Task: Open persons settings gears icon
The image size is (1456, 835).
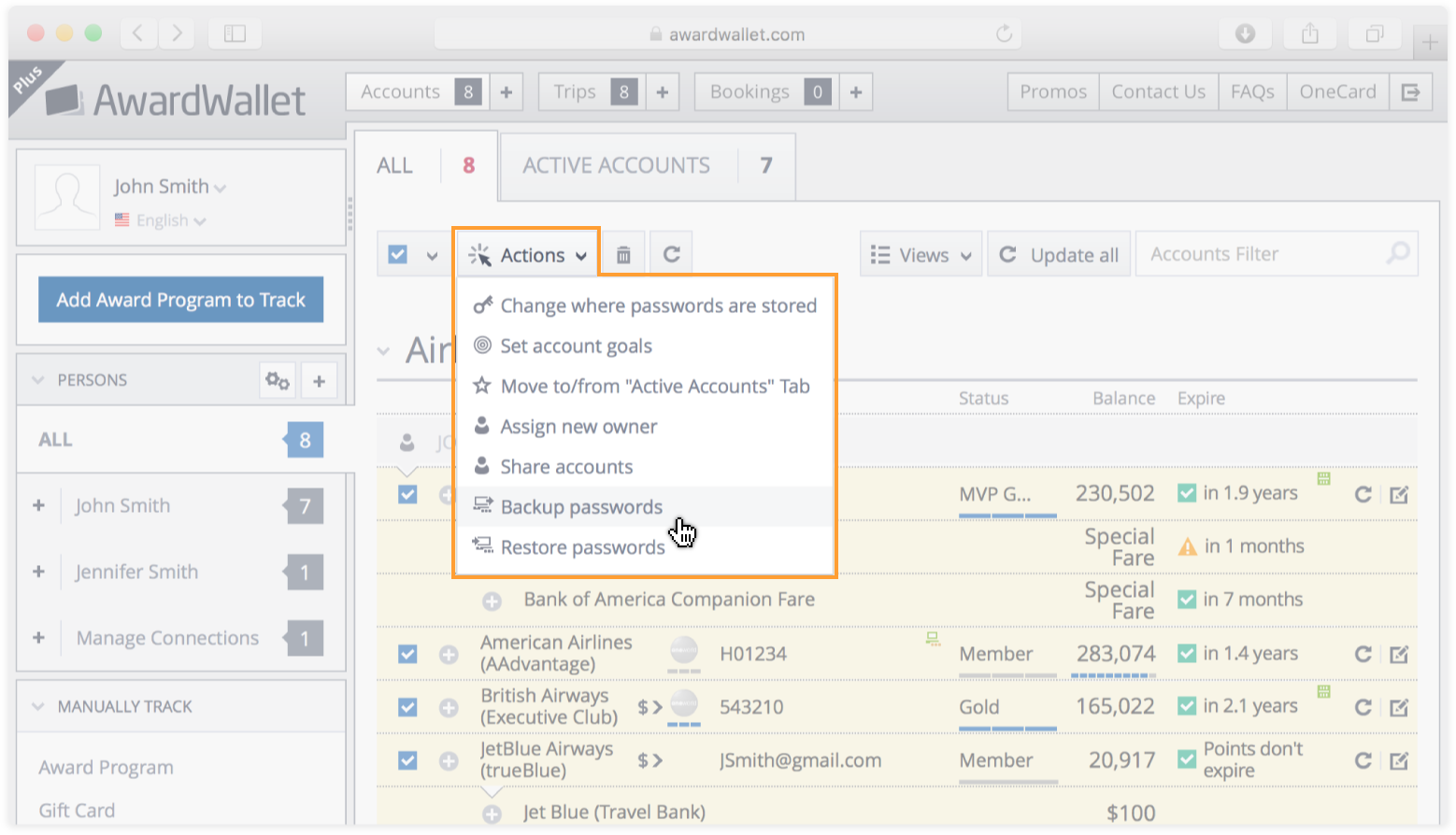Action: (278, 380)
